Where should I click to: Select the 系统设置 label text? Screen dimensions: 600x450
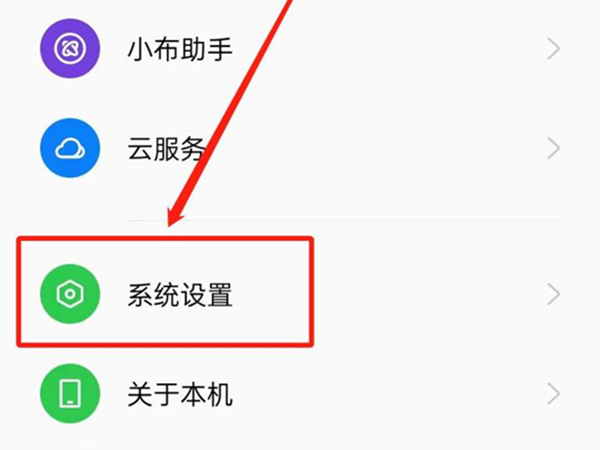(180, 295)
